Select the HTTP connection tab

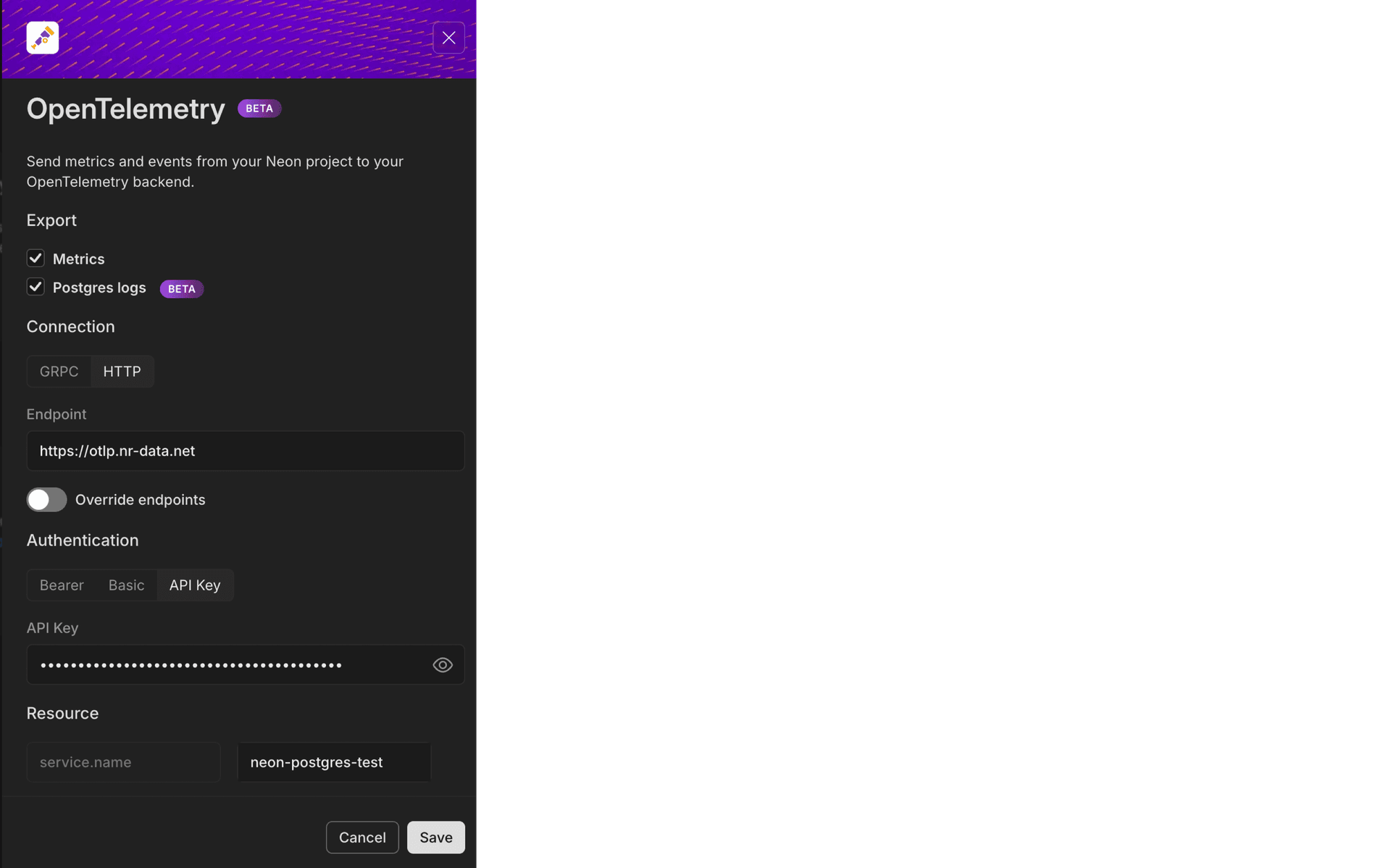click(x=122, y=372)
